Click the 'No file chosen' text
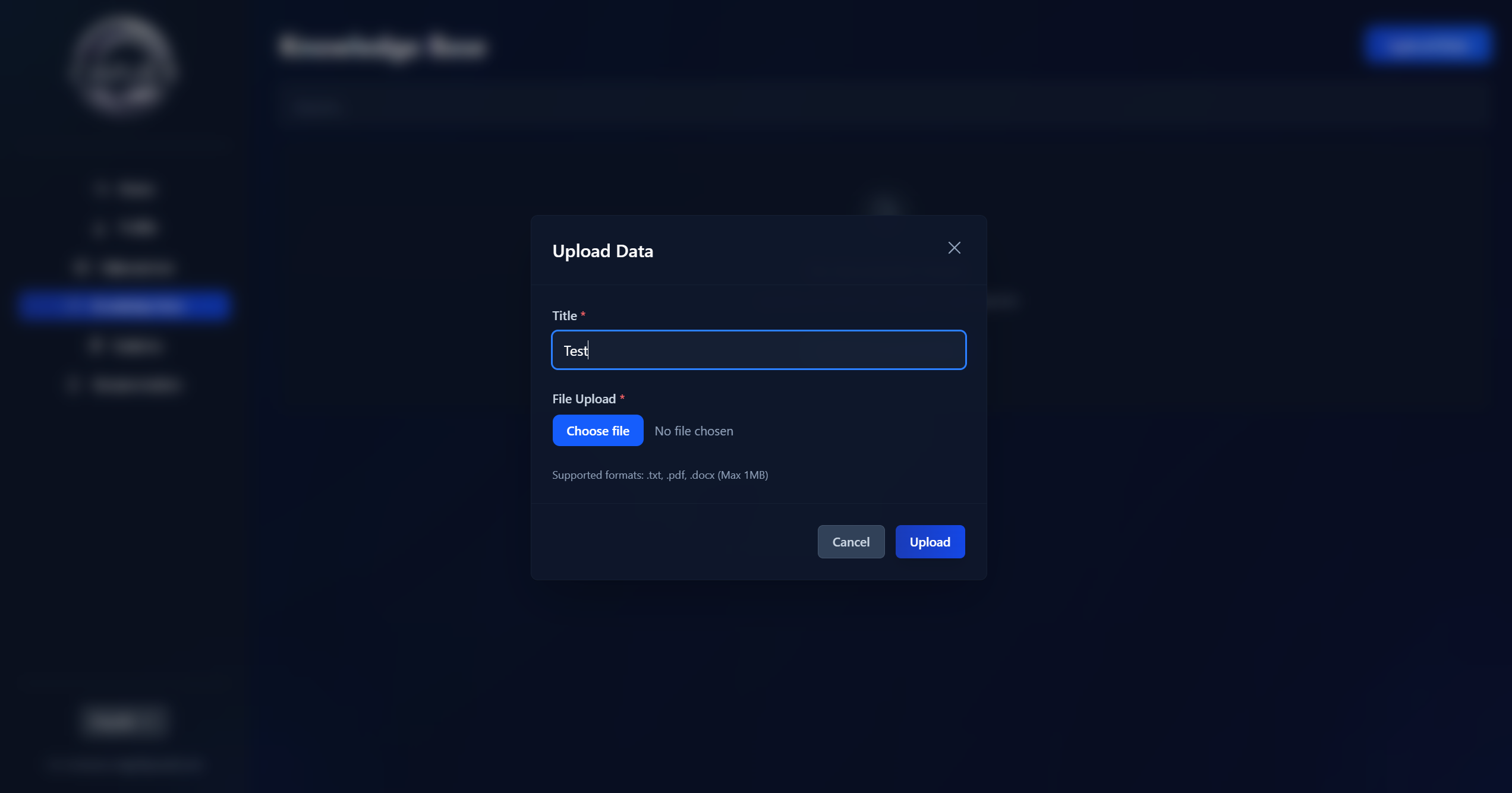This screenshot has width=1512, height=793. pyautogui.click(x=694, y=431)
